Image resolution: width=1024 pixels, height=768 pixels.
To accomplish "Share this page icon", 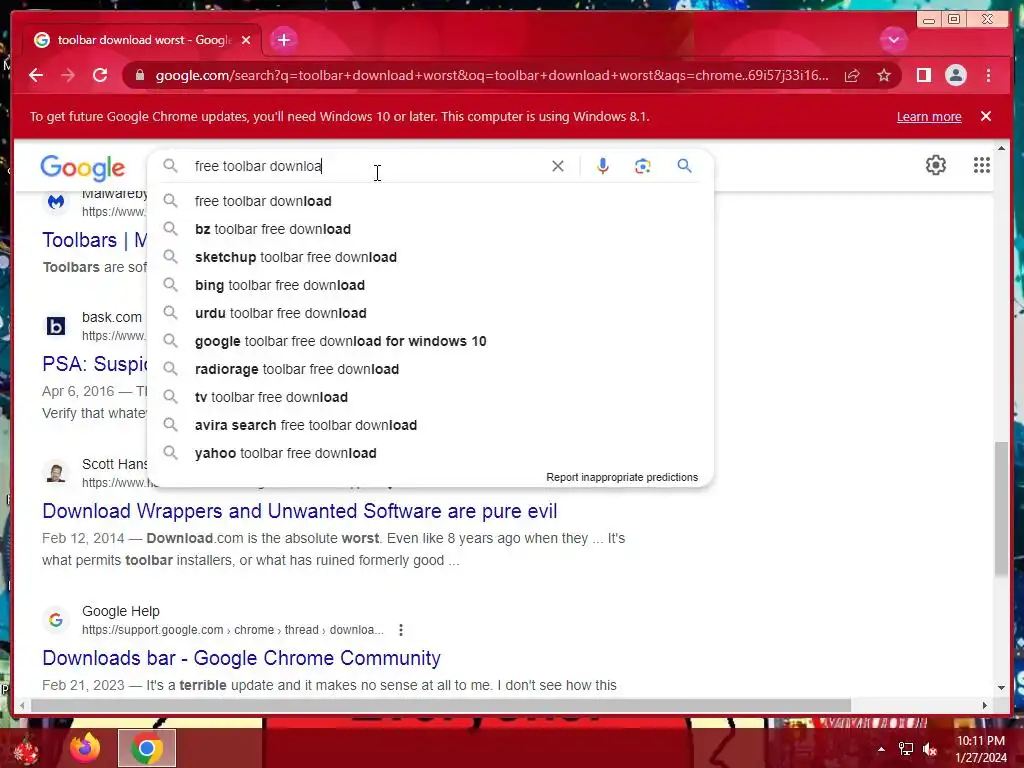I will (x=852, y=76).
